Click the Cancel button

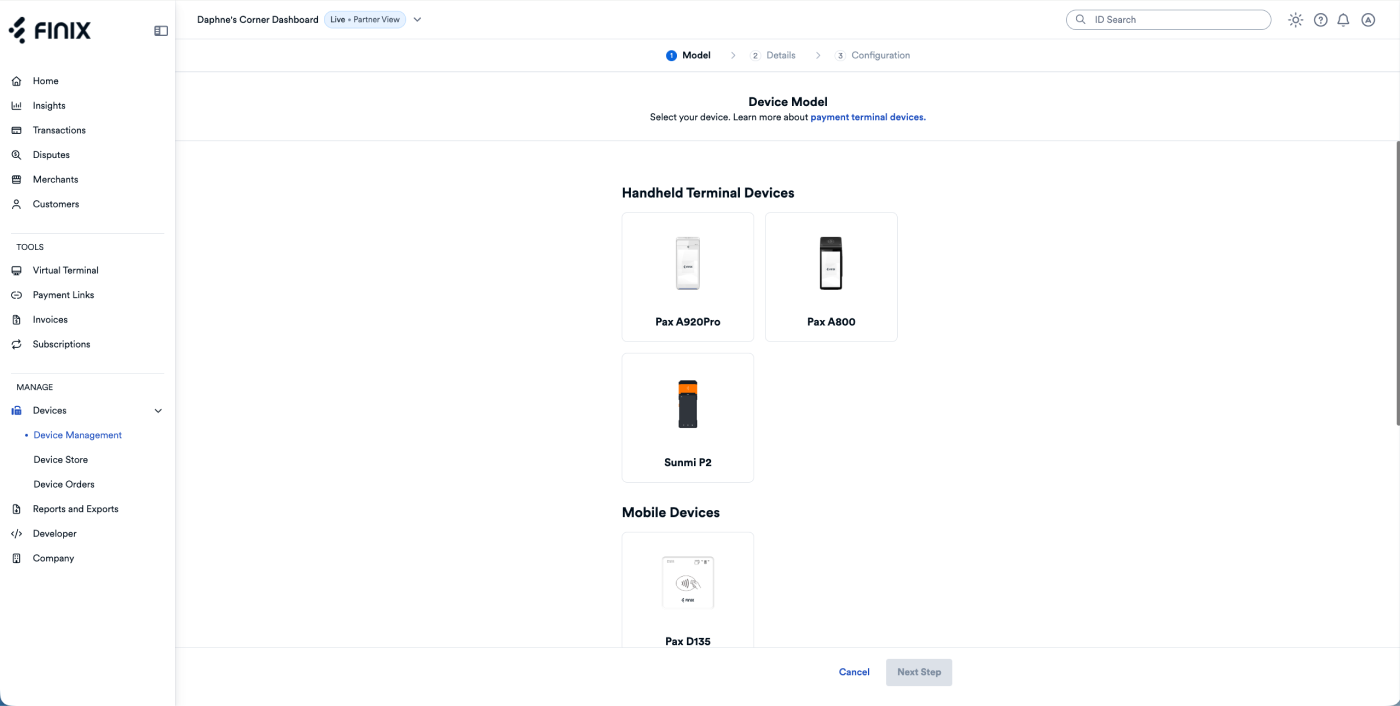[854, 672]
